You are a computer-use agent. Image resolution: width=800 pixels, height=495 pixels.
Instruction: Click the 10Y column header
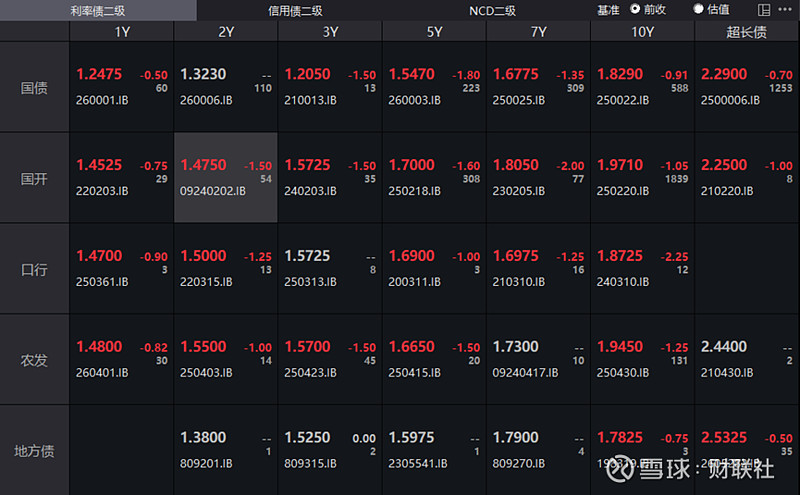click(x=642, y=32)
